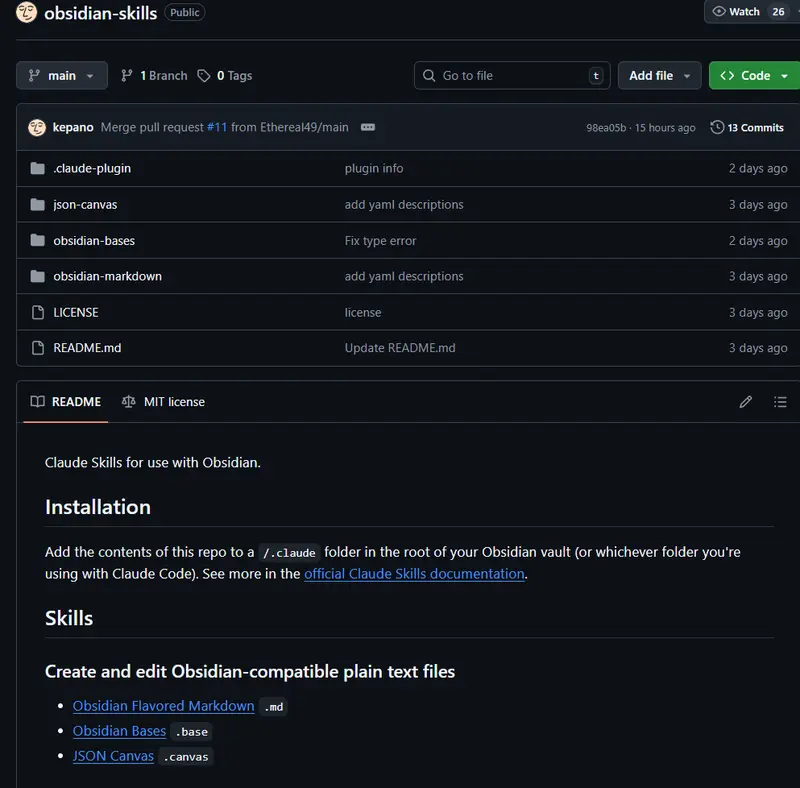Edit the README using the pencil icon
Screen dimensions: 800x788
[x=745, y=401]
